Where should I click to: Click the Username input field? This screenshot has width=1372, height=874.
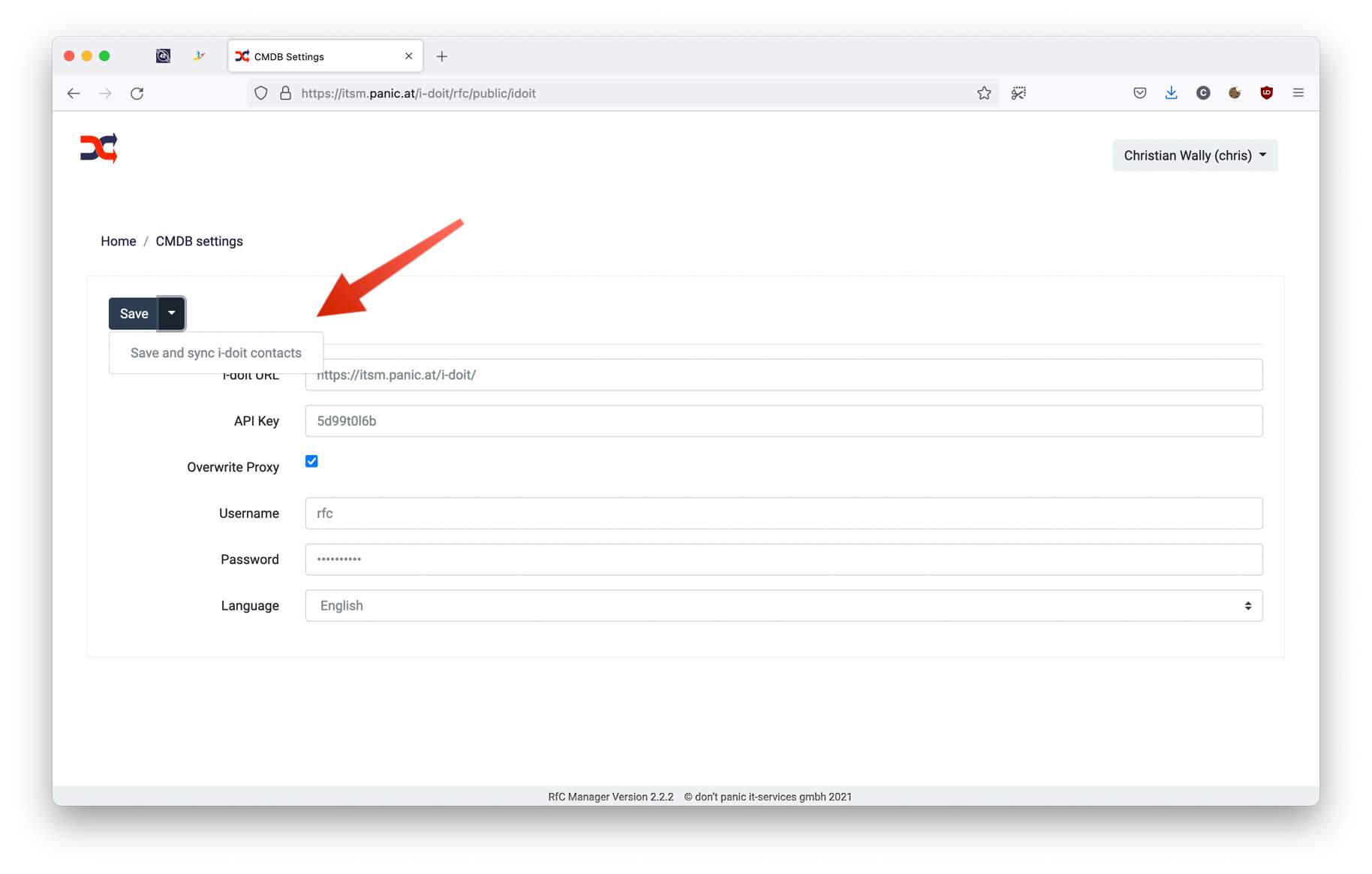point(784,514)
